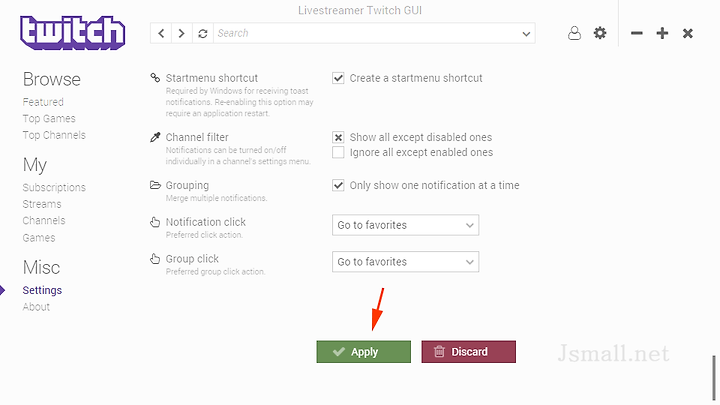Open Top Games in the sidebar

49,118
